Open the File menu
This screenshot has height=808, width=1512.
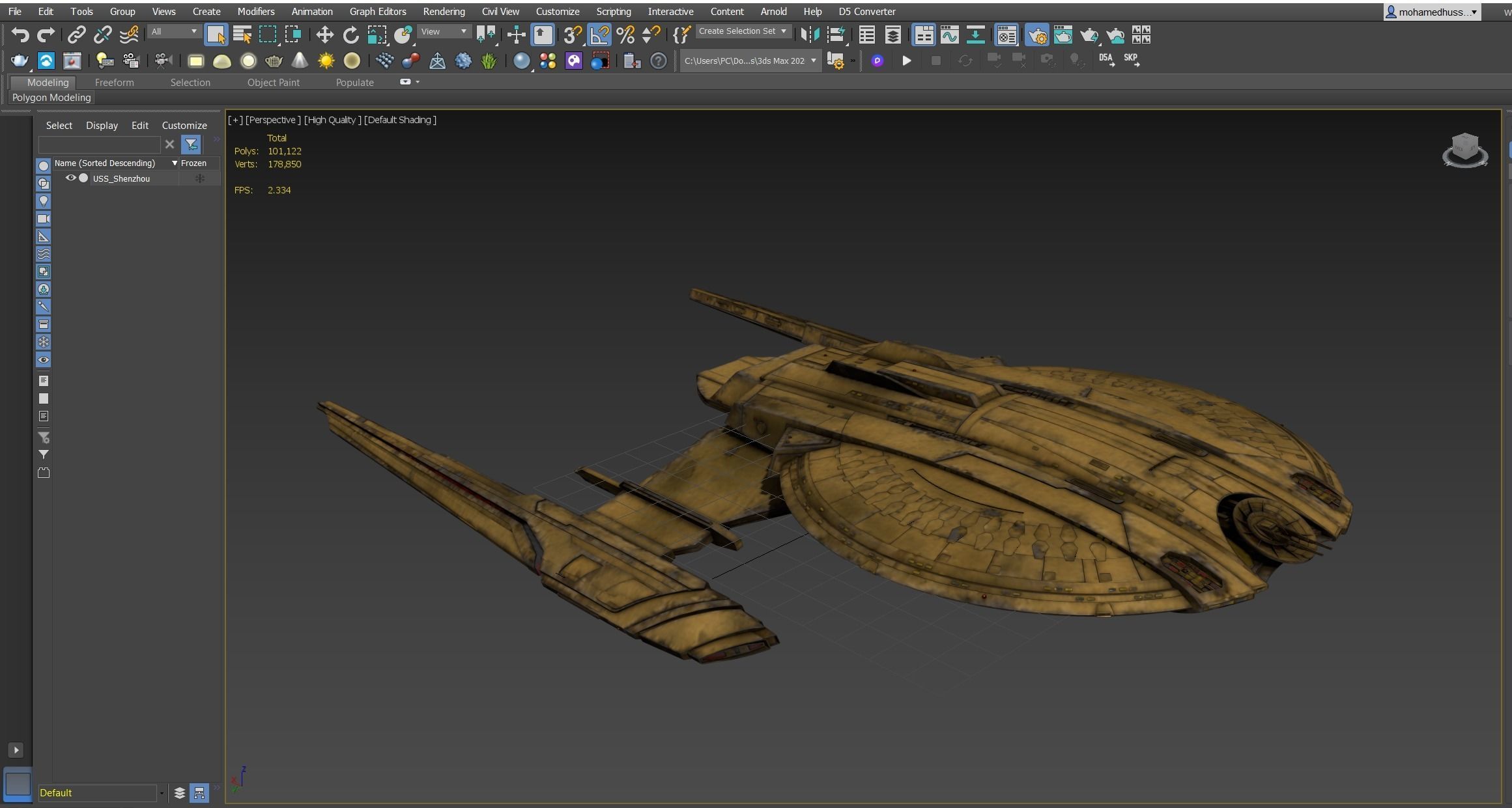[x=14, y=12]
